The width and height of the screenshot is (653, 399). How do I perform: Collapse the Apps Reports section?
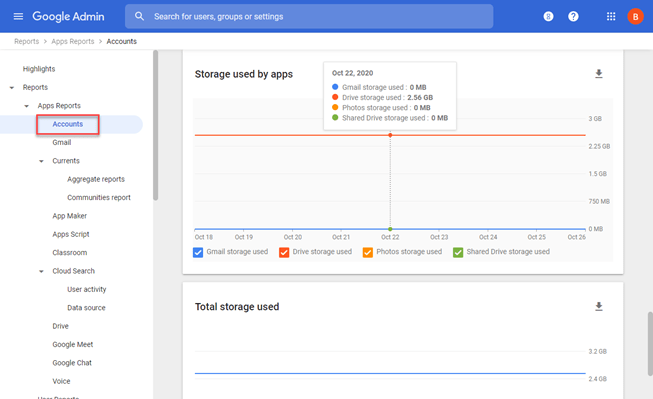point(27,106)
